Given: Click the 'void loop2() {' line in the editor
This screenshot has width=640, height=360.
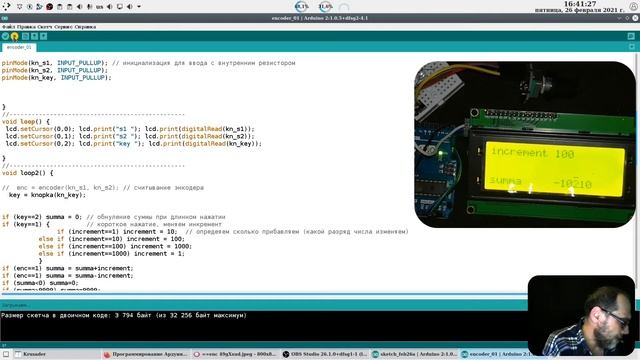Looking at the screenshot, I should 27,173.
